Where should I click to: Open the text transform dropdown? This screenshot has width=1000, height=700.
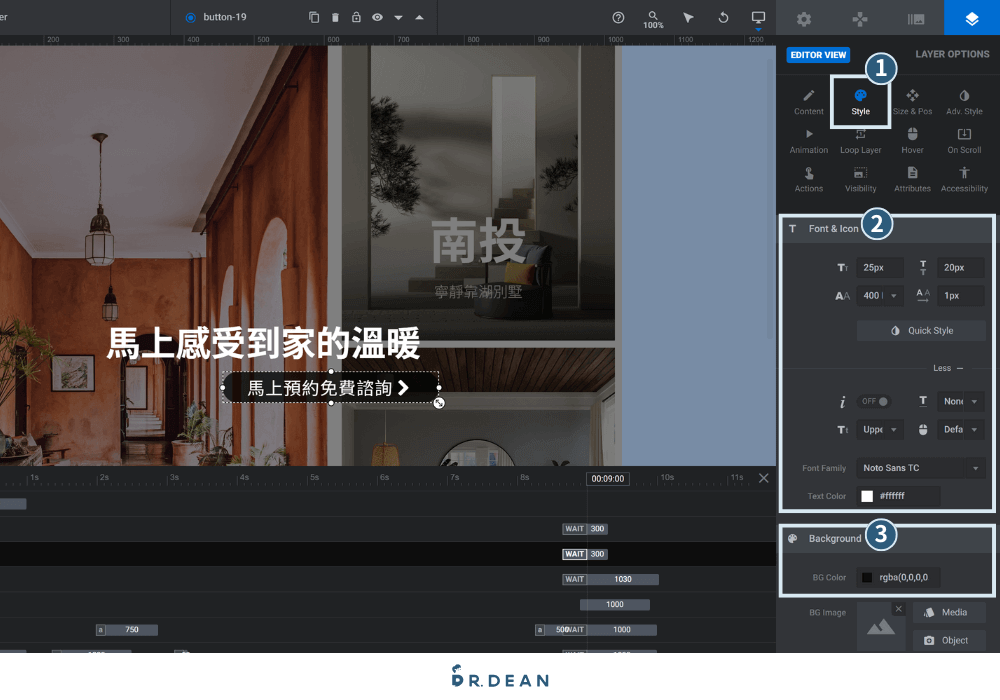coord(878,429)
